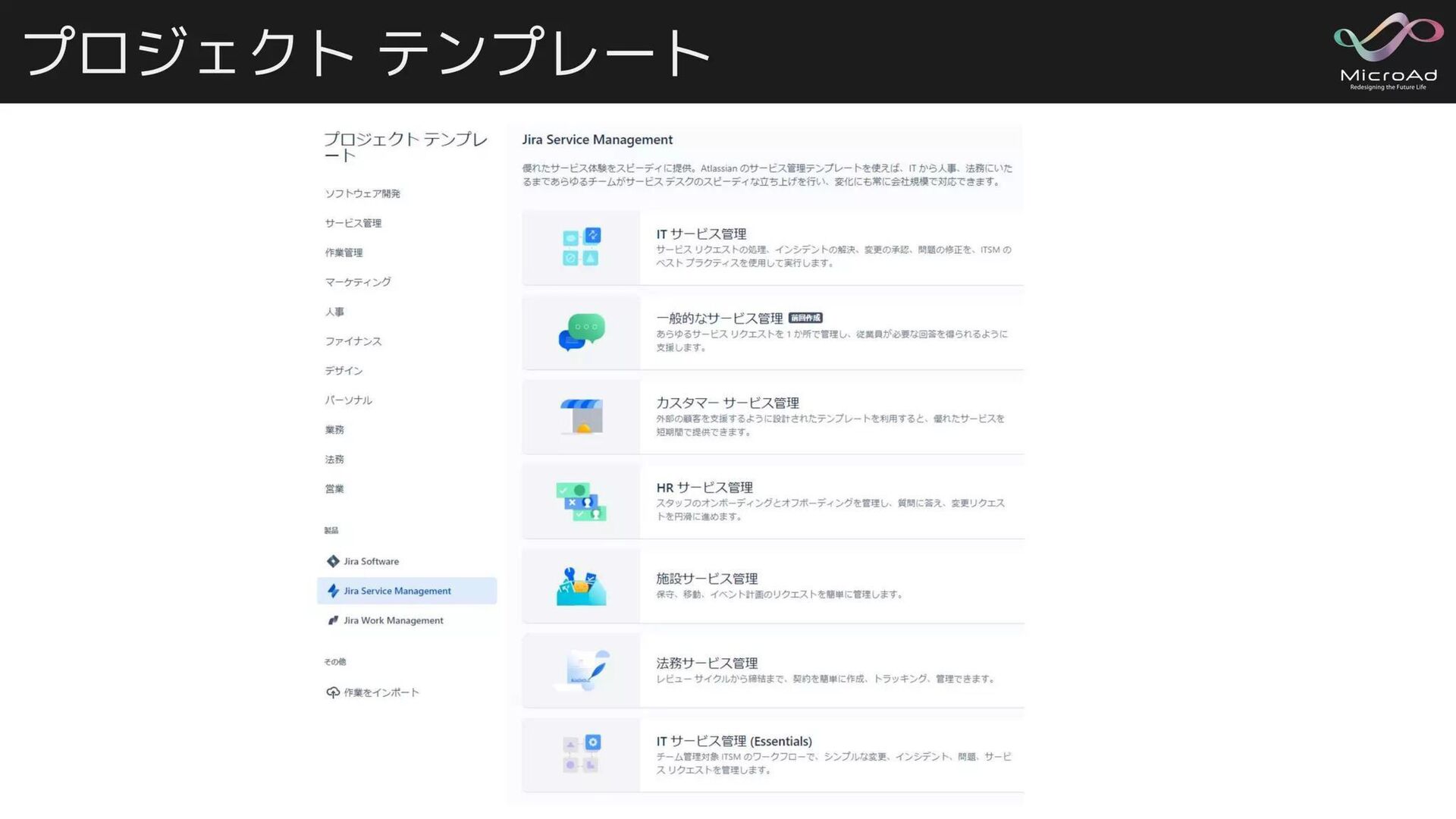Screen dimensions: 1456x819
Task: Click the green chat bubbles icon
Action: tap(581, 332)
